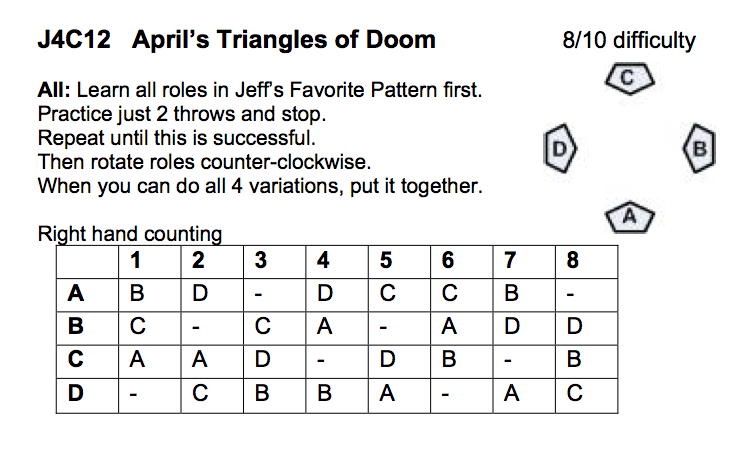Click row D, count 1 dash cell

pos(150,396)
